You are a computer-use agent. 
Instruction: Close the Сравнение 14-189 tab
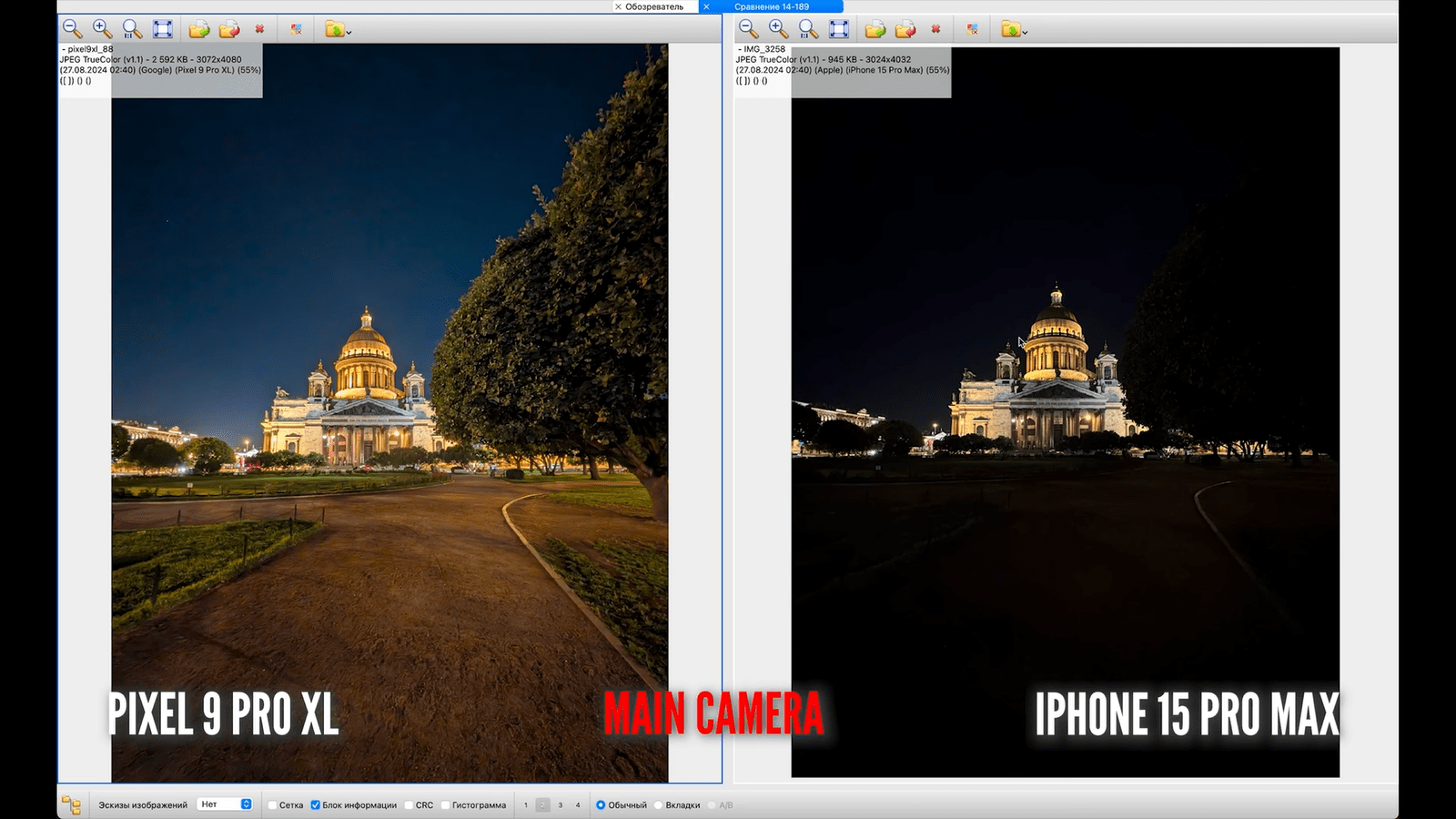[x=706, y=6]
